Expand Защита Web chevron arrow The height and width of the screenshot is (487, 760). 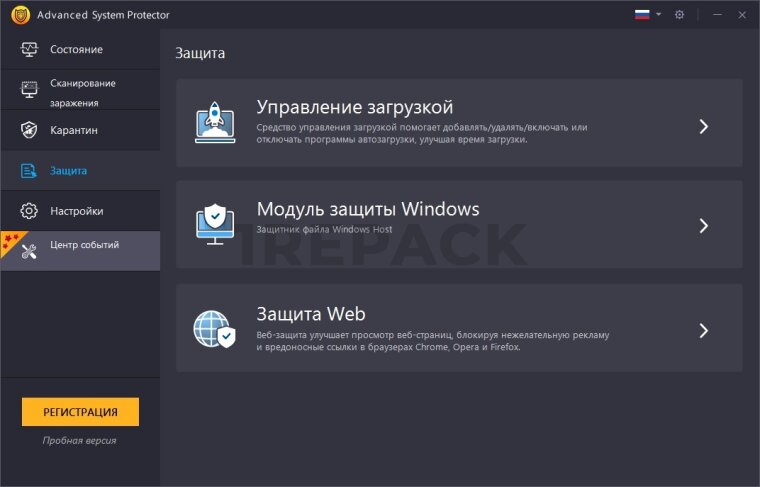pyautogui.click(x=704, y=330)
